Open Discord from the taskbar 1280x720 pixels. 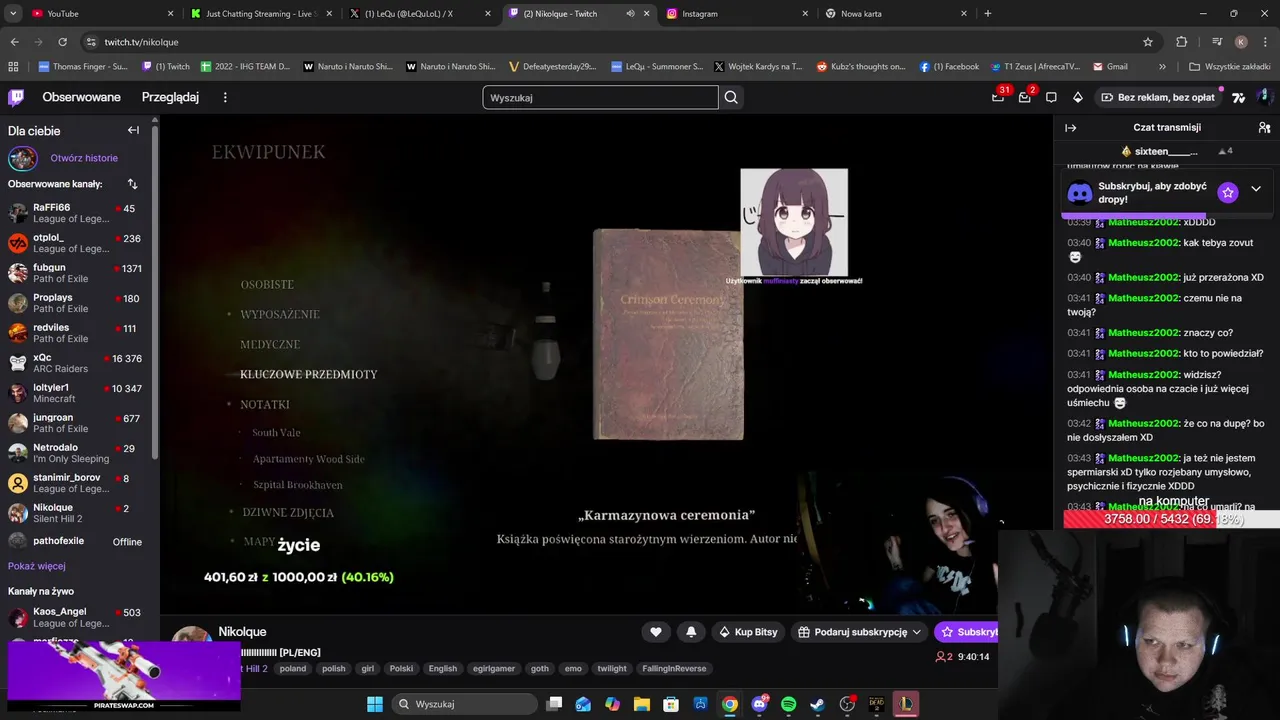point(759,704)
